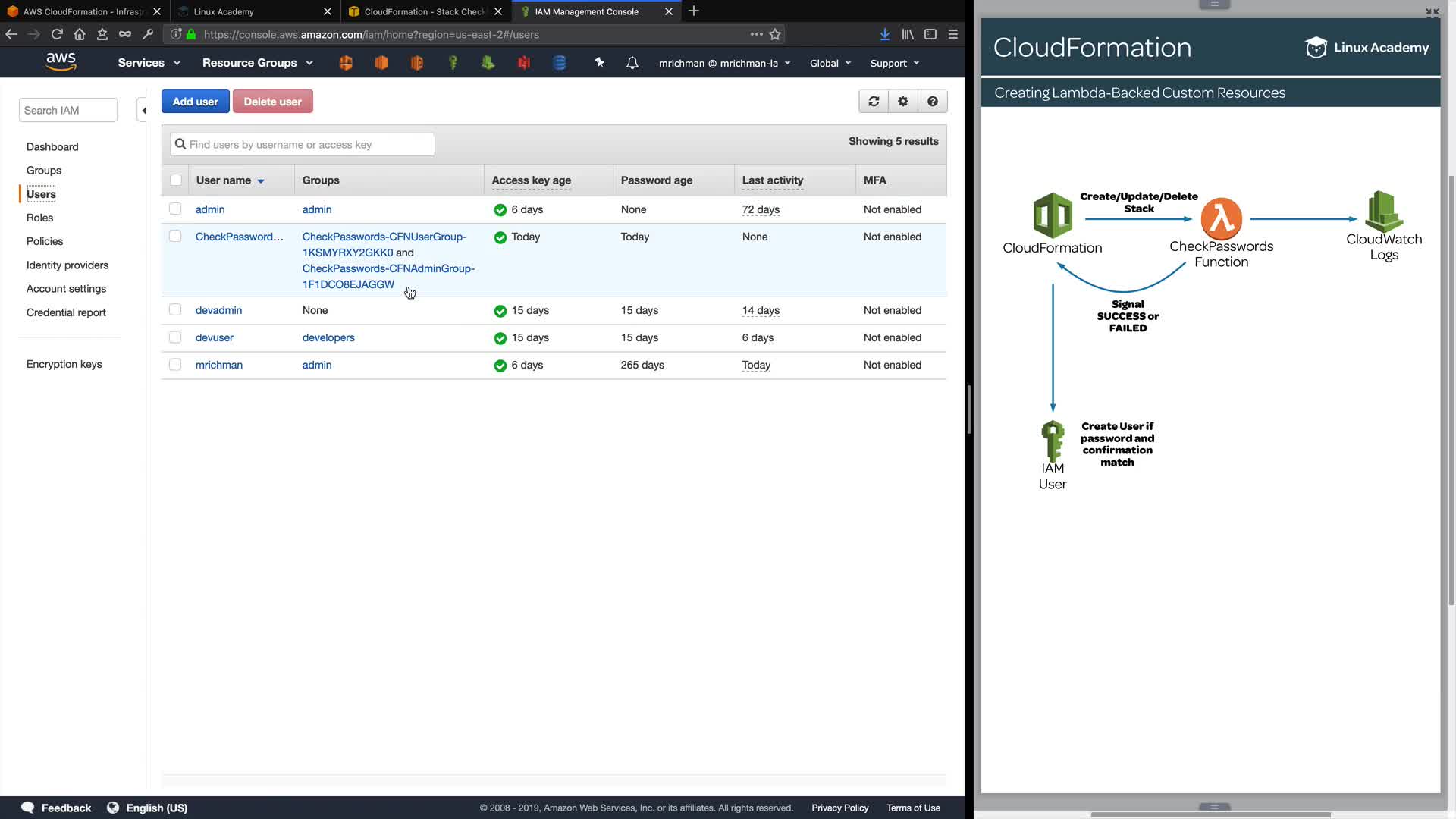Viewport: 1456px width, 819px height.
Task: Select the devadmin user checkbox
Action: [x=175, y=309]
